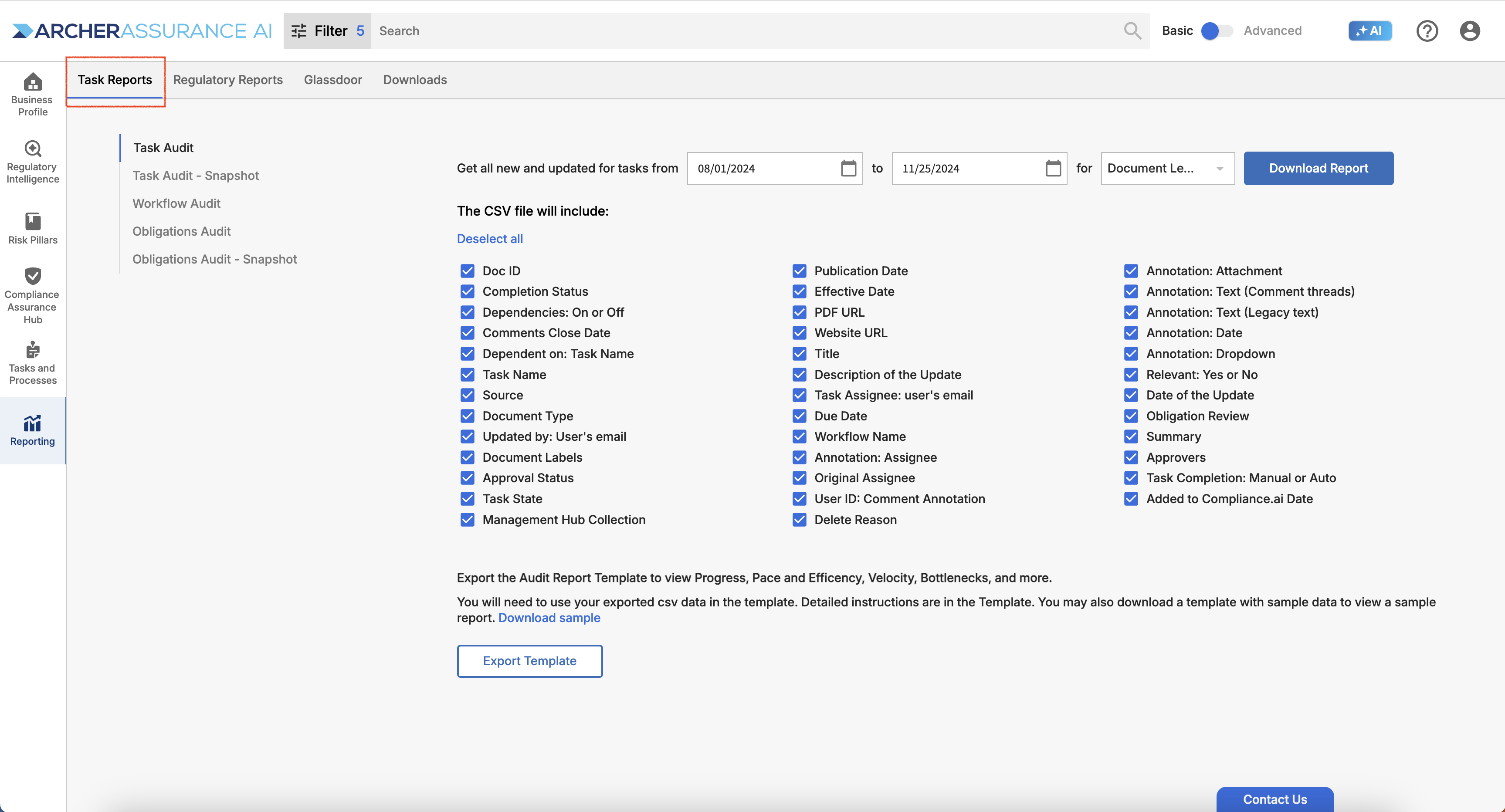The height and width of the screenshot is (812, 1505).
Task: Select Obligations Audit report
Action: pyautogui.click(x=182, y=231)
